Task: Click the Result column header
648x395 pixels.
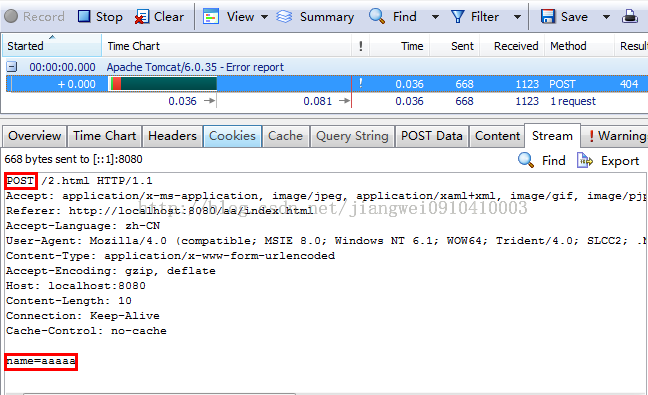Action: (631, 45)
